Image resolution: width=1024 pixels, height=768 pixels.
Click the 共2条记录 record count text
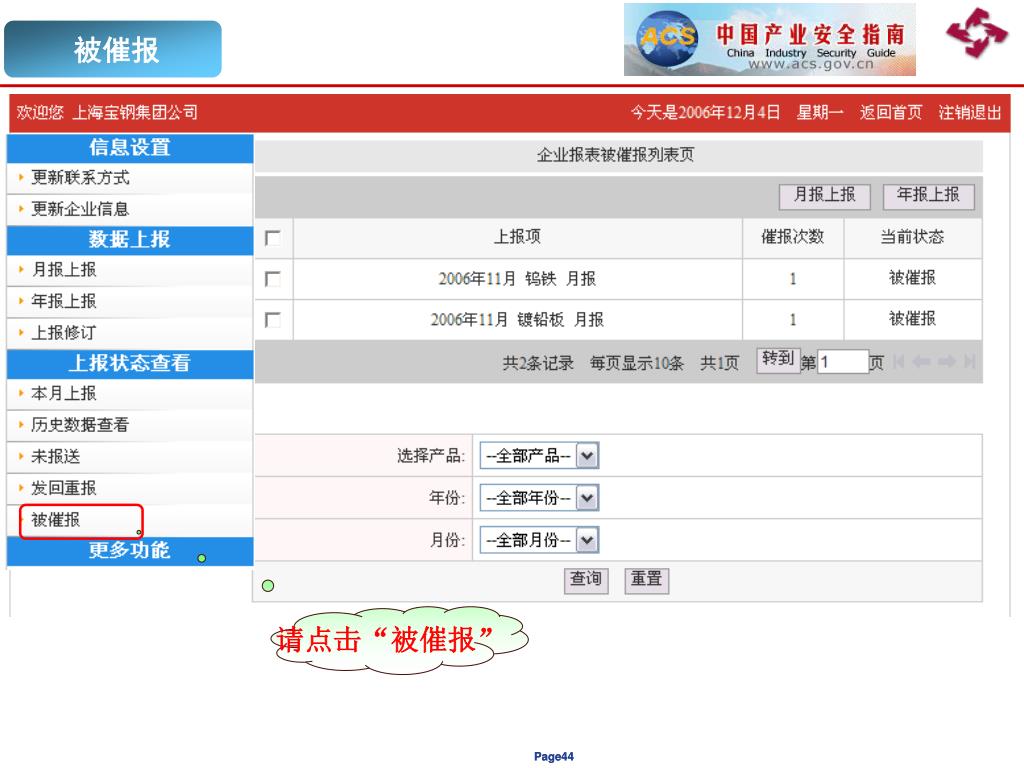pos(538,363)
